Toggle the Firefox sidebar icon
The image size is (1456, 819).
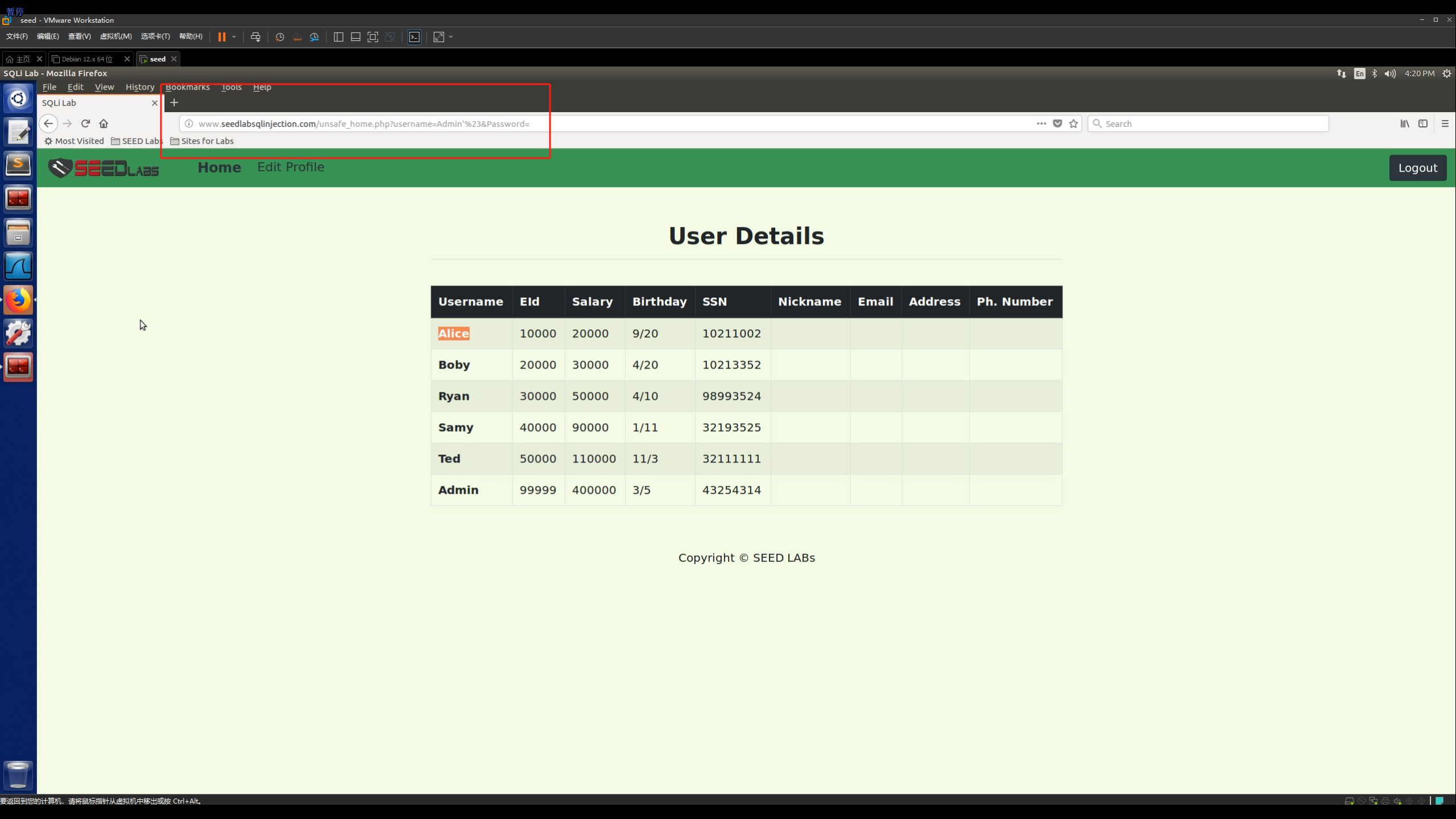tap(1423, 123)
